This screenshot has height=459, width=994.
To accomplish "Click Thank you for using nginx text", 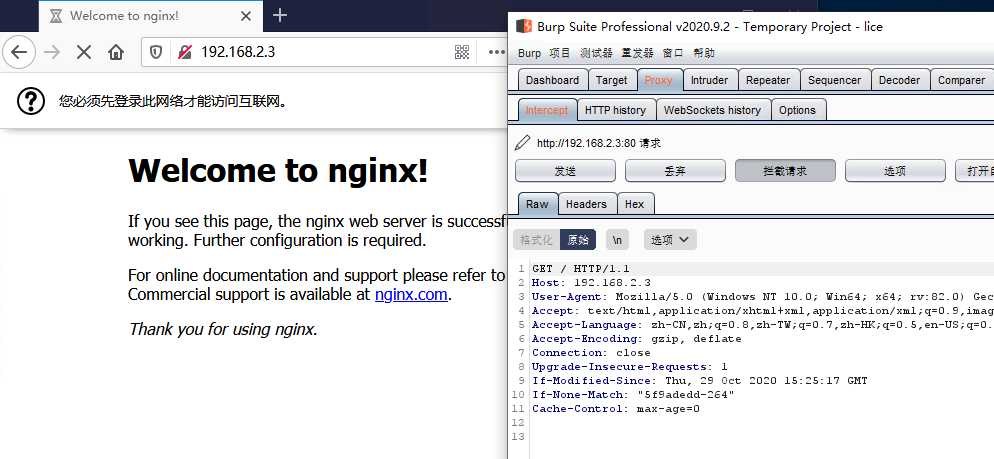I will tap(223, 329).
